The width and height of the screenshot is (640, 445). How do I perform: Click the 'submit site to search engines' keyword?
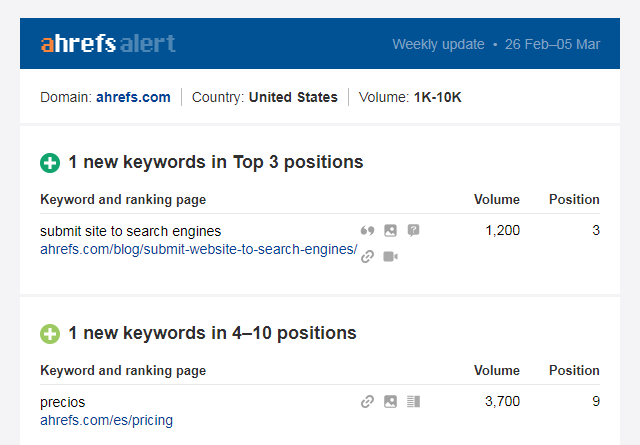tap(131, 231)
